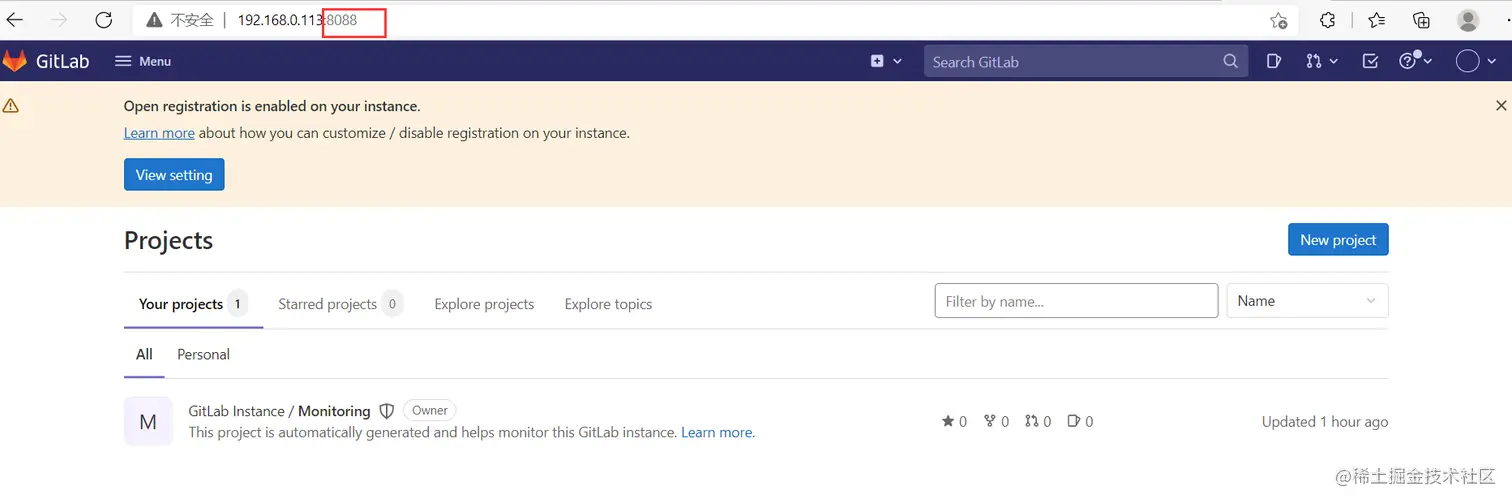The width and height of the screenshot is (1512, 503).
Task: Click the New project button
Action: pos(1338,239)
